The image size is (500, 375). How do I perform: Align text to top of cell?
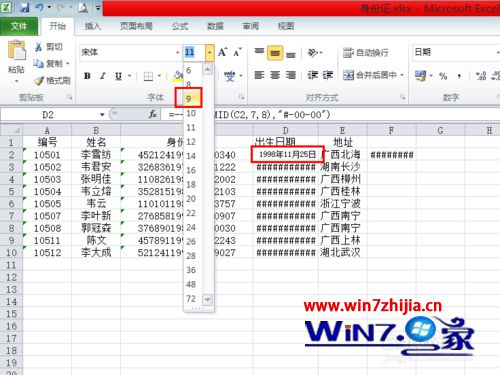tap(259, 52)
